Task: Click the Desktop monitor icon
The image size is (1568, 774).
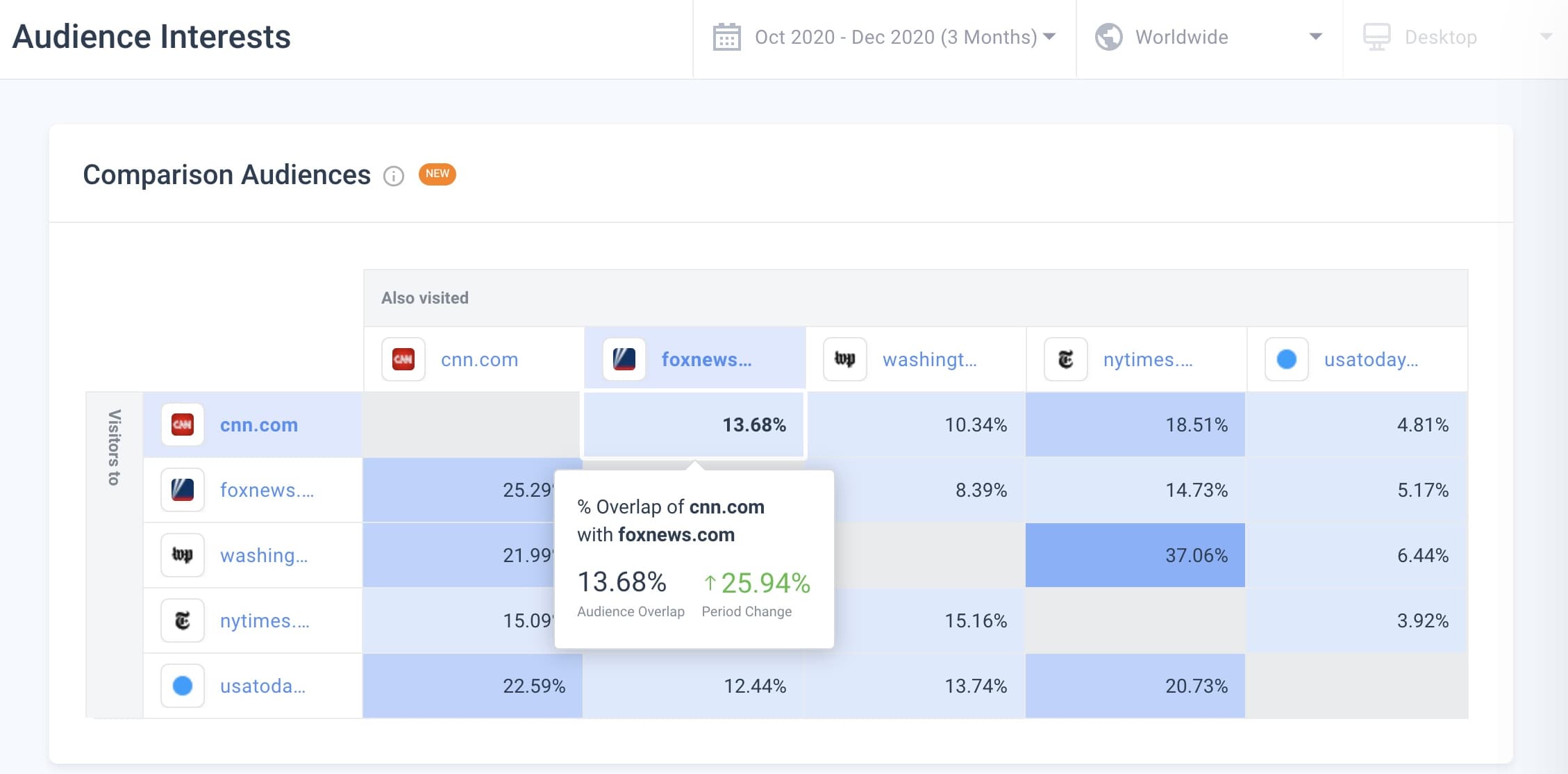Action: 1376,37
